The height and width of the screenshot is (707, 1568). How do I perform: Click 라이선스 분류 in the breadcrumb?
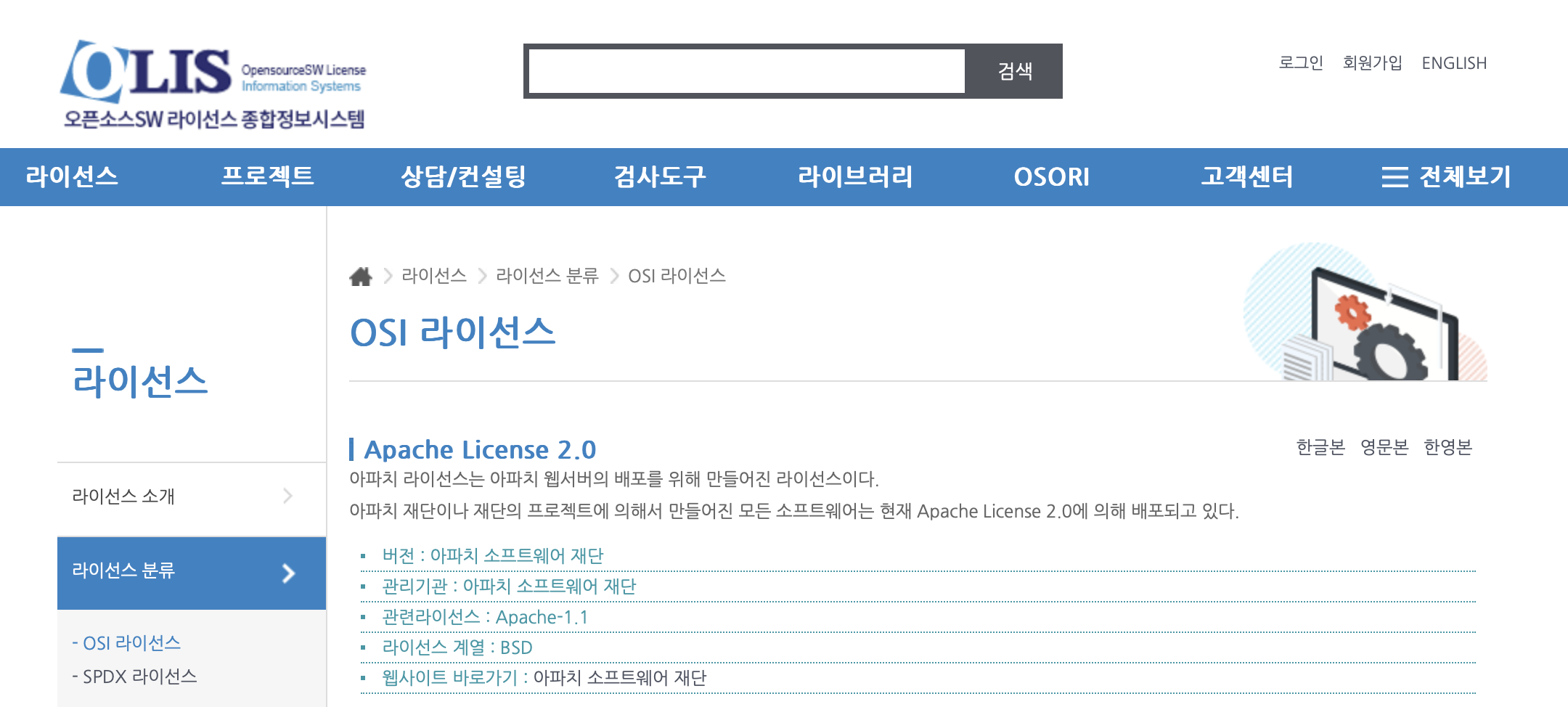pyautogui.click(x=547, y=276)
